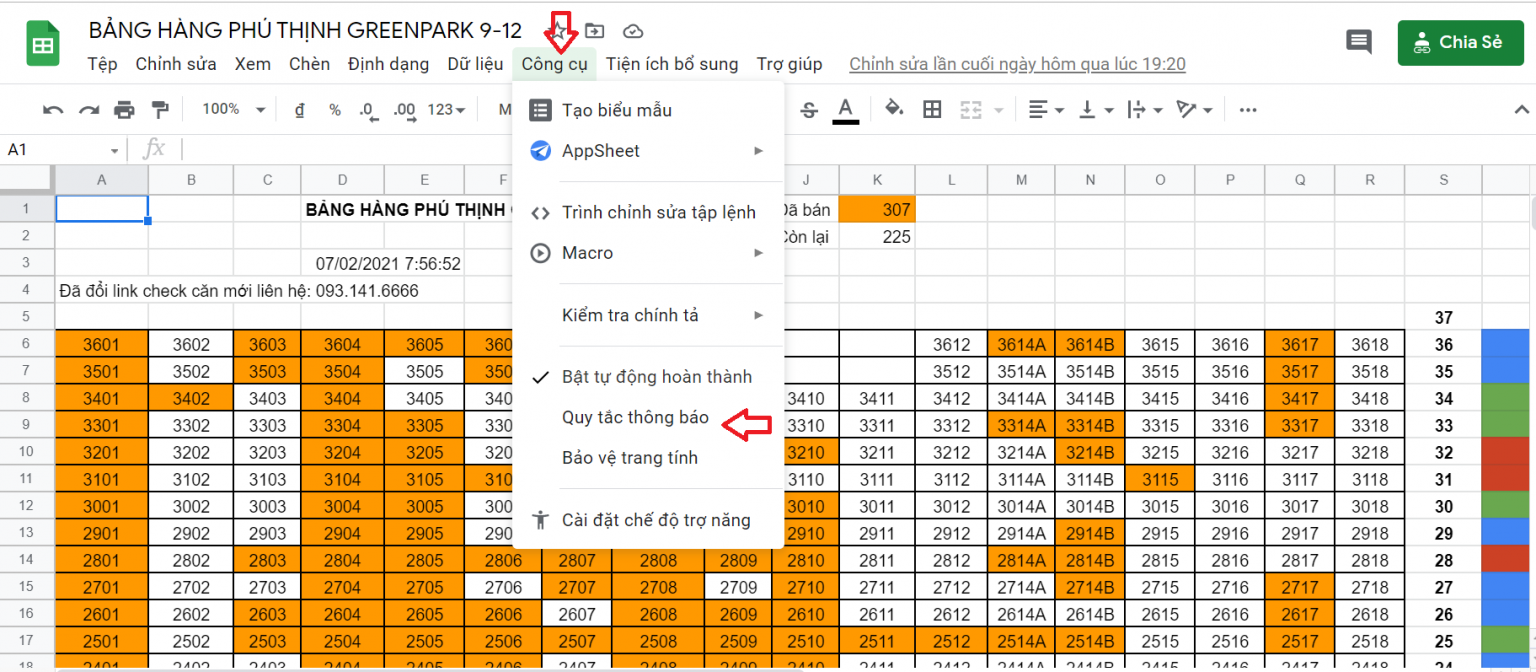Screen dimensions: 1536x672
Task: Star this spreadsheet
Action: click(560, 31)
